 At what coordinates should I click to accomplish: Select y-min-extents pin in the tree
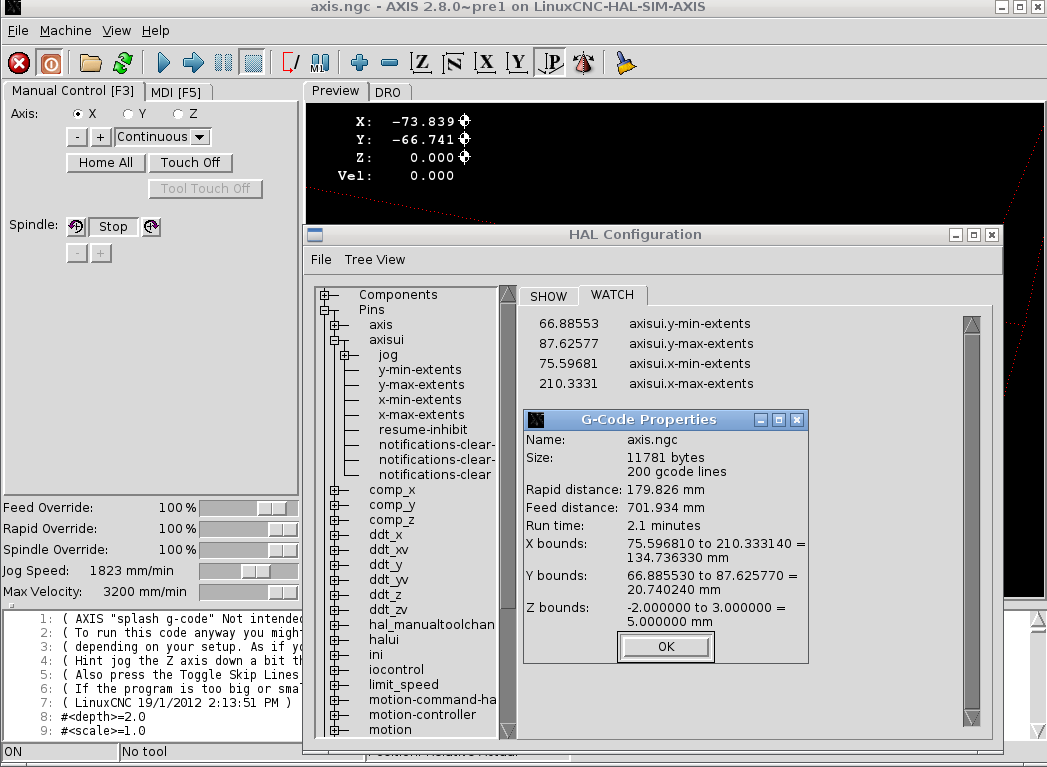[x=420, y=370]
